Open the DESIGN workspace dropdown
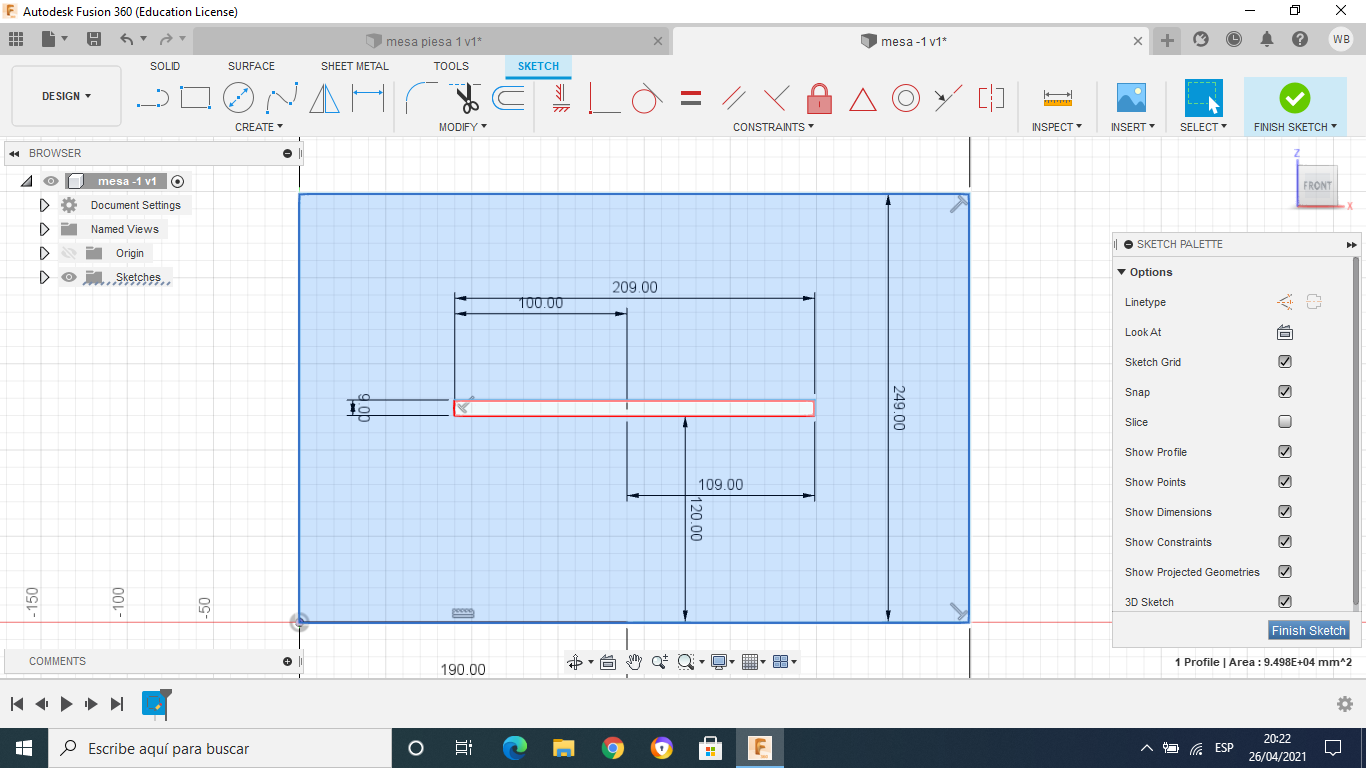The image size is (1366, 768). point(66,96)
